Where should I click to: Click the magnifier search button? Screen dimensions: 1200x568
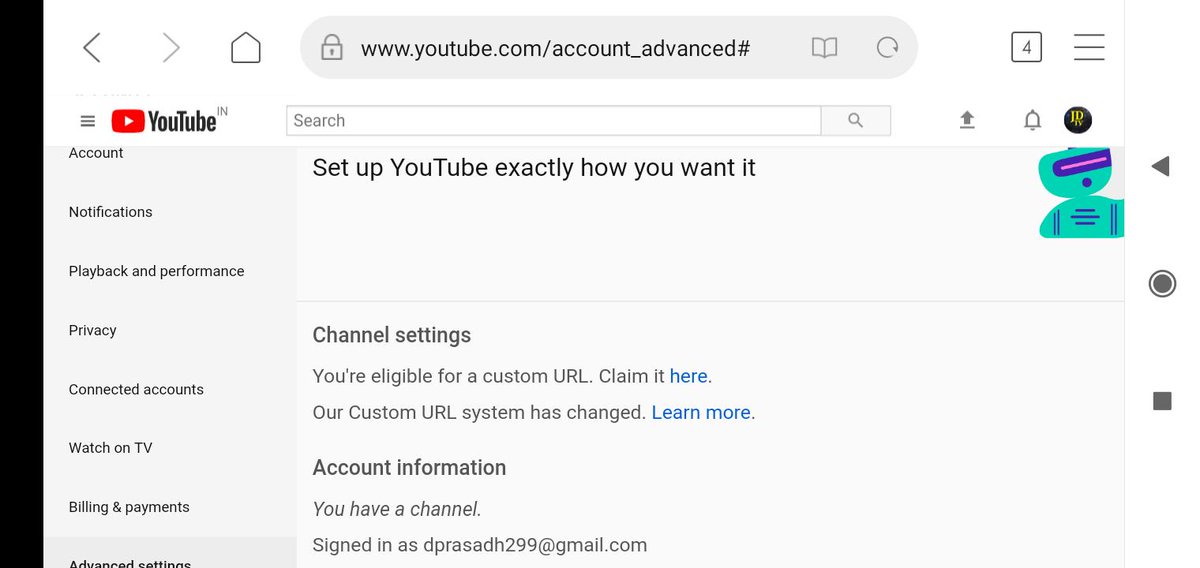[x=855, y=121]
